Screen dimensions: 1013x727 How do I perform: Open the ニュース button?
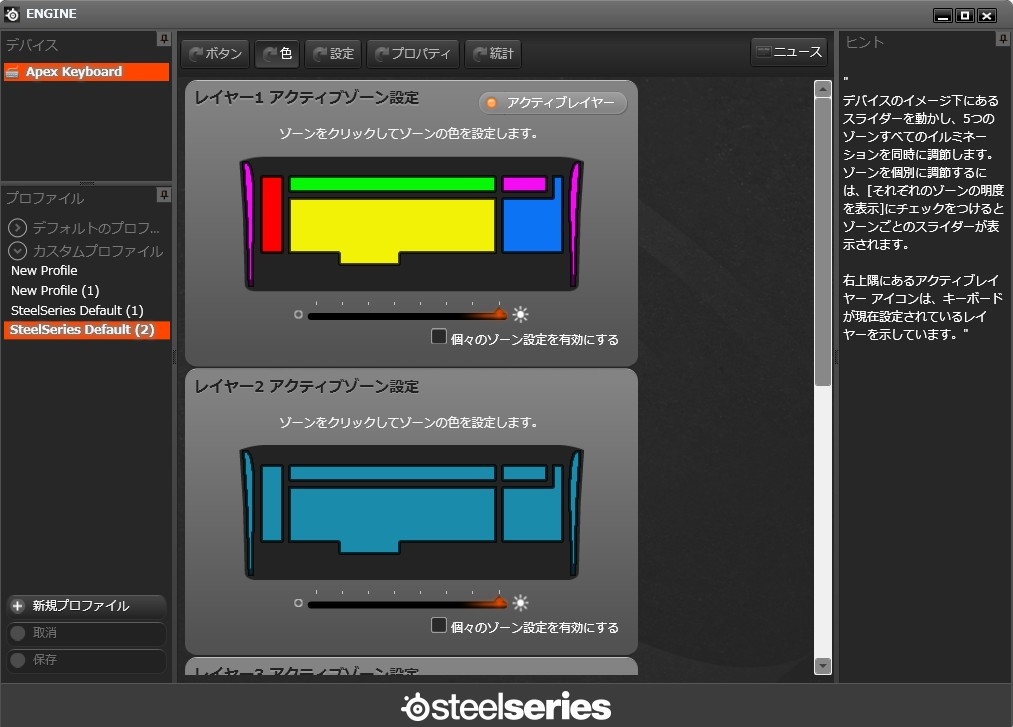click(789, 52)
